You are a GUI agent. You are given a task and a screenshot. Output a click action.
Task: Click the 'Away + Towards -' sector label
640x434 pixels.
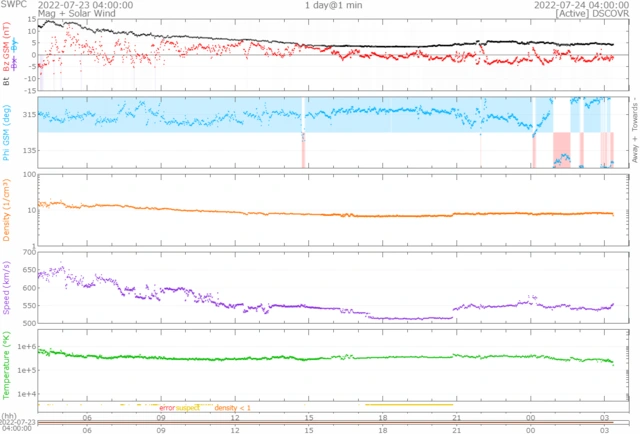(635, 130)
